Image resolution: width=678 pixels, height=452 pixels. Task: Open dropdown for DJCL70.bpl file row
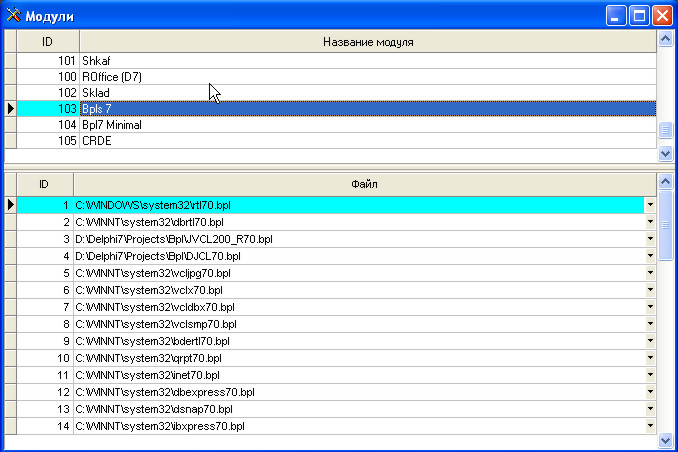tap(650, 256)
